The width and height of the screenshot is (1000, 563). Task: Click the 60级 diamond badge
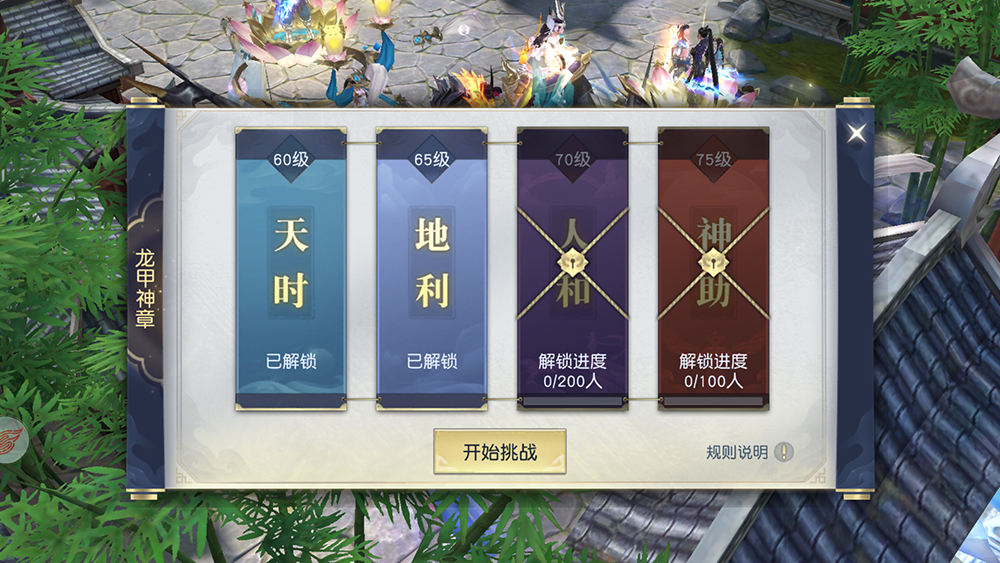click(291, 159)
